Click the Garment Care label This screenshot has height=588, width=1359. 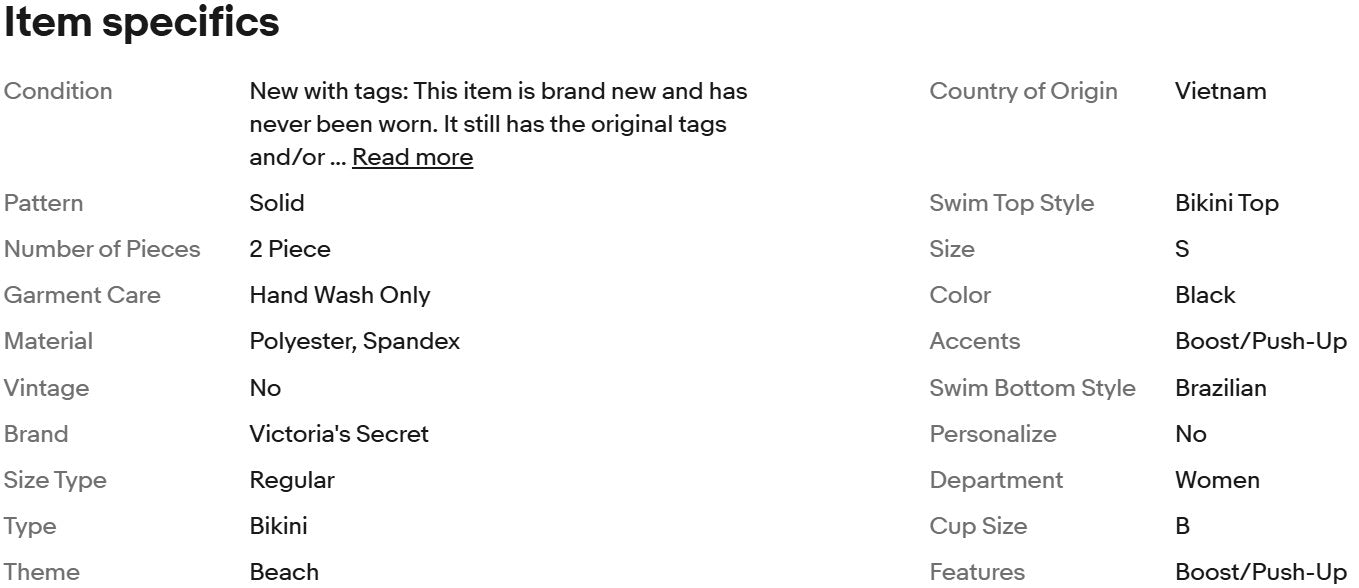click(x=82, y=295)
